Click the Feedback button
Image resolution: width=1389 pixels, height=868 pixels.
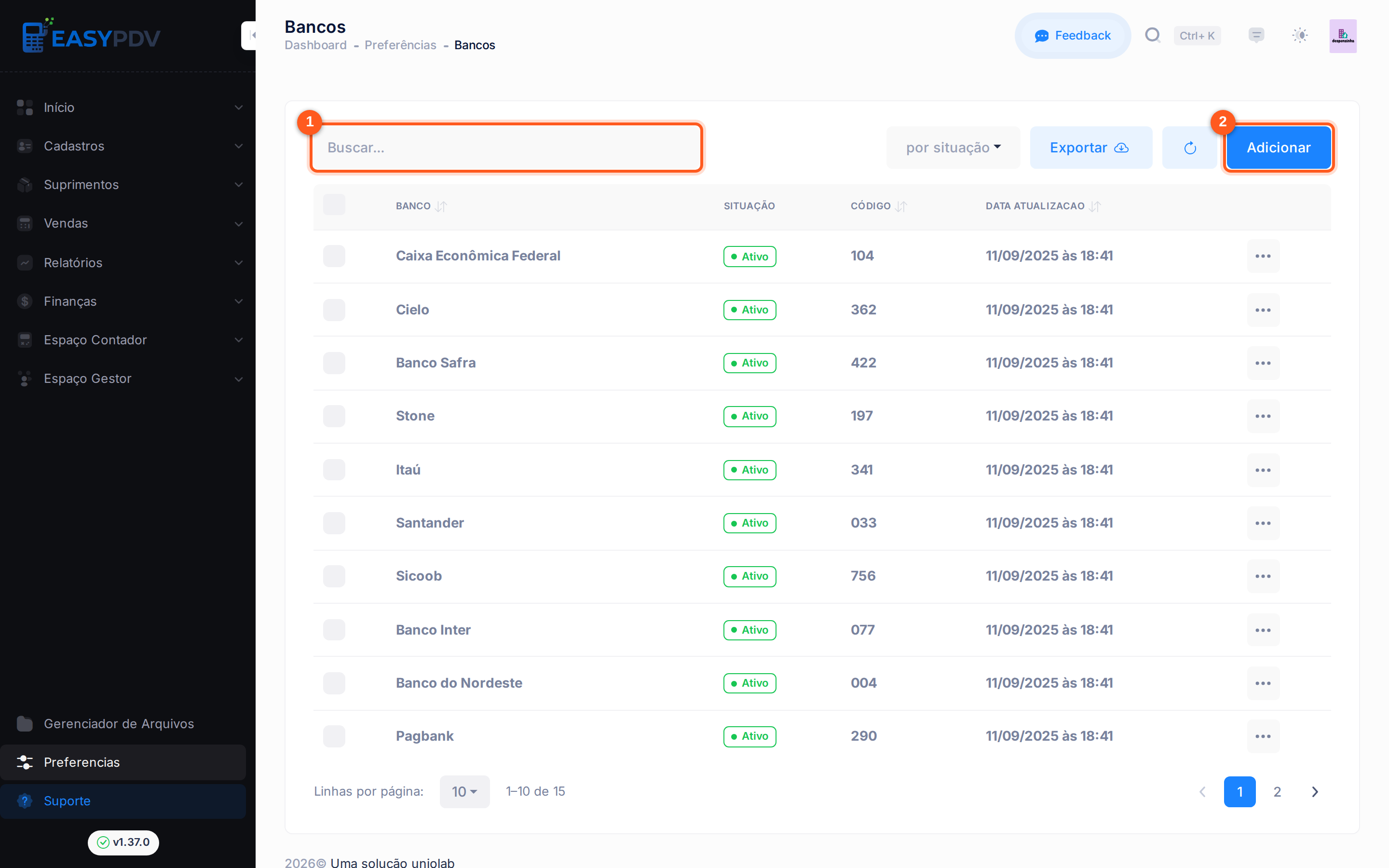1072,36
